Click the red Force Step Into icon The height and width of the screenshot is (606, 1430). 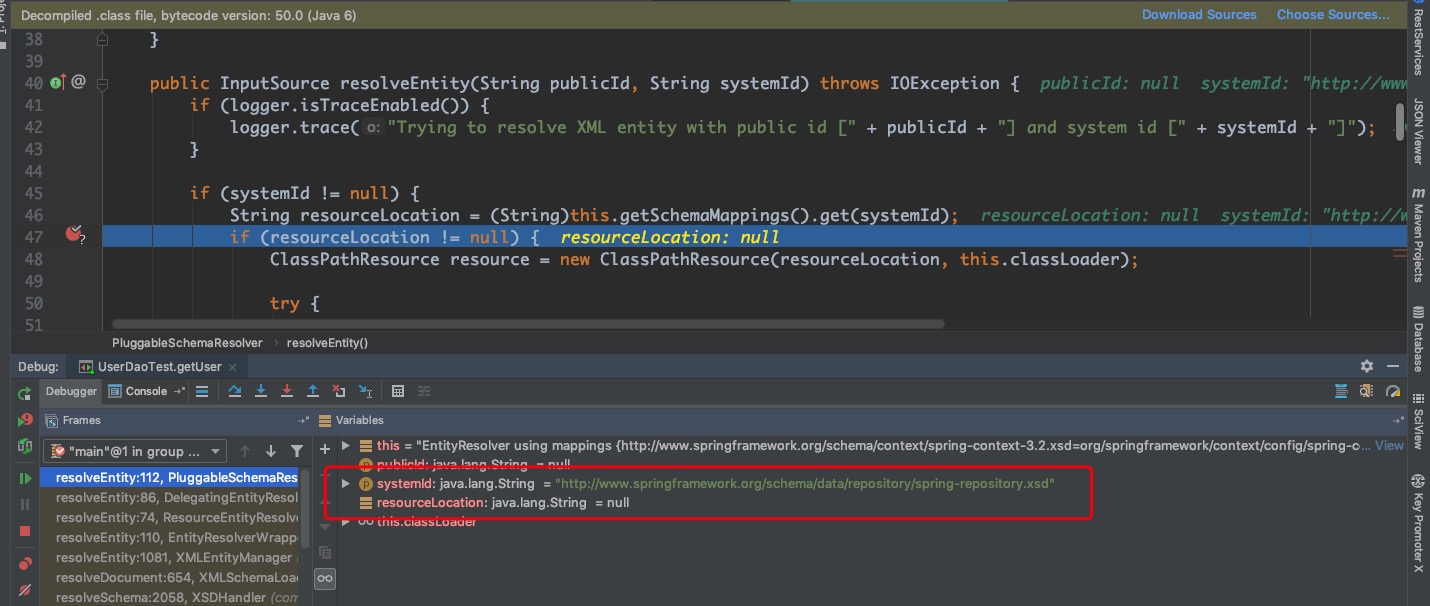click(287, 391)
